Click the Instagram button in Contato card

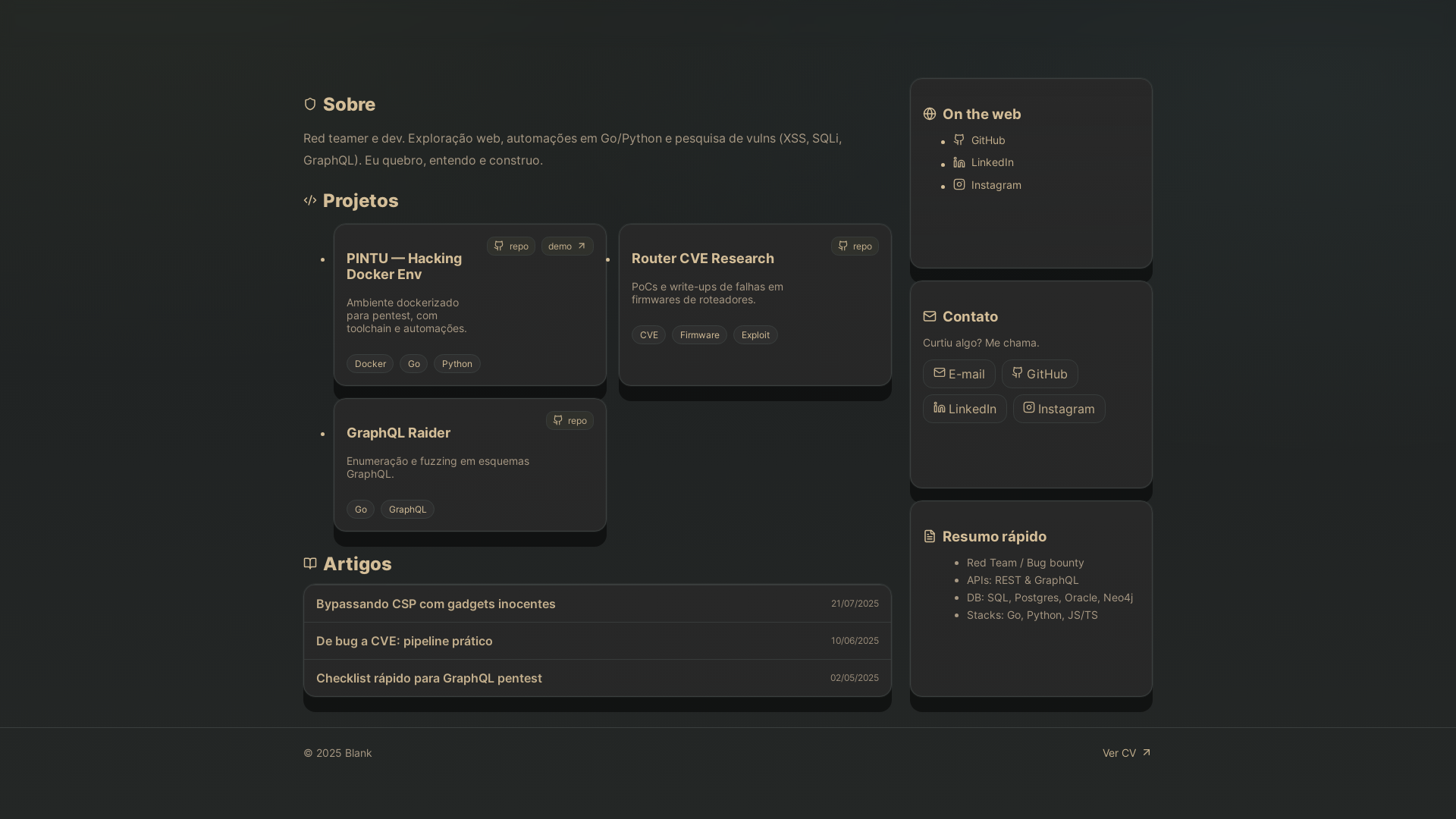pyautogui.click(x=1059, y=409)
